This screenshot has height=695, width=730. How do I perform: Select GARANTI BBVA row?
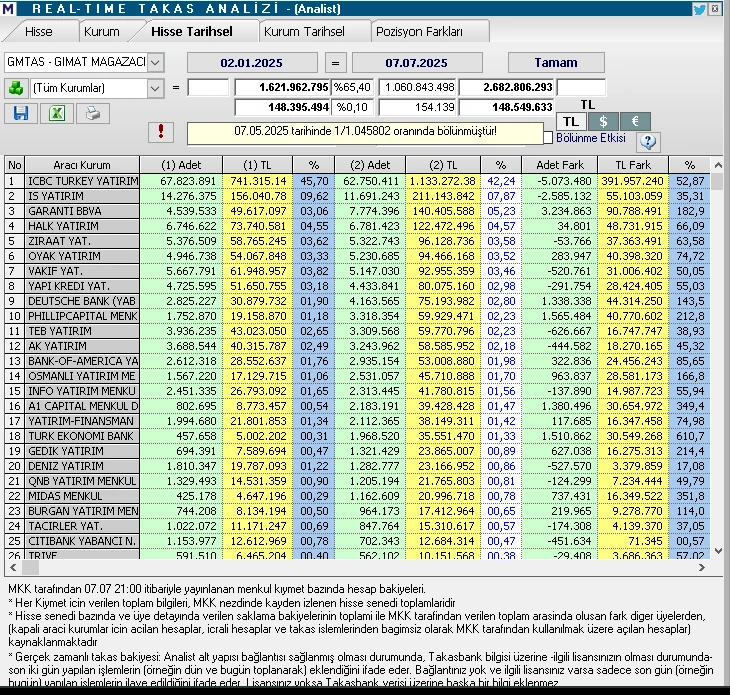[358, 211]
